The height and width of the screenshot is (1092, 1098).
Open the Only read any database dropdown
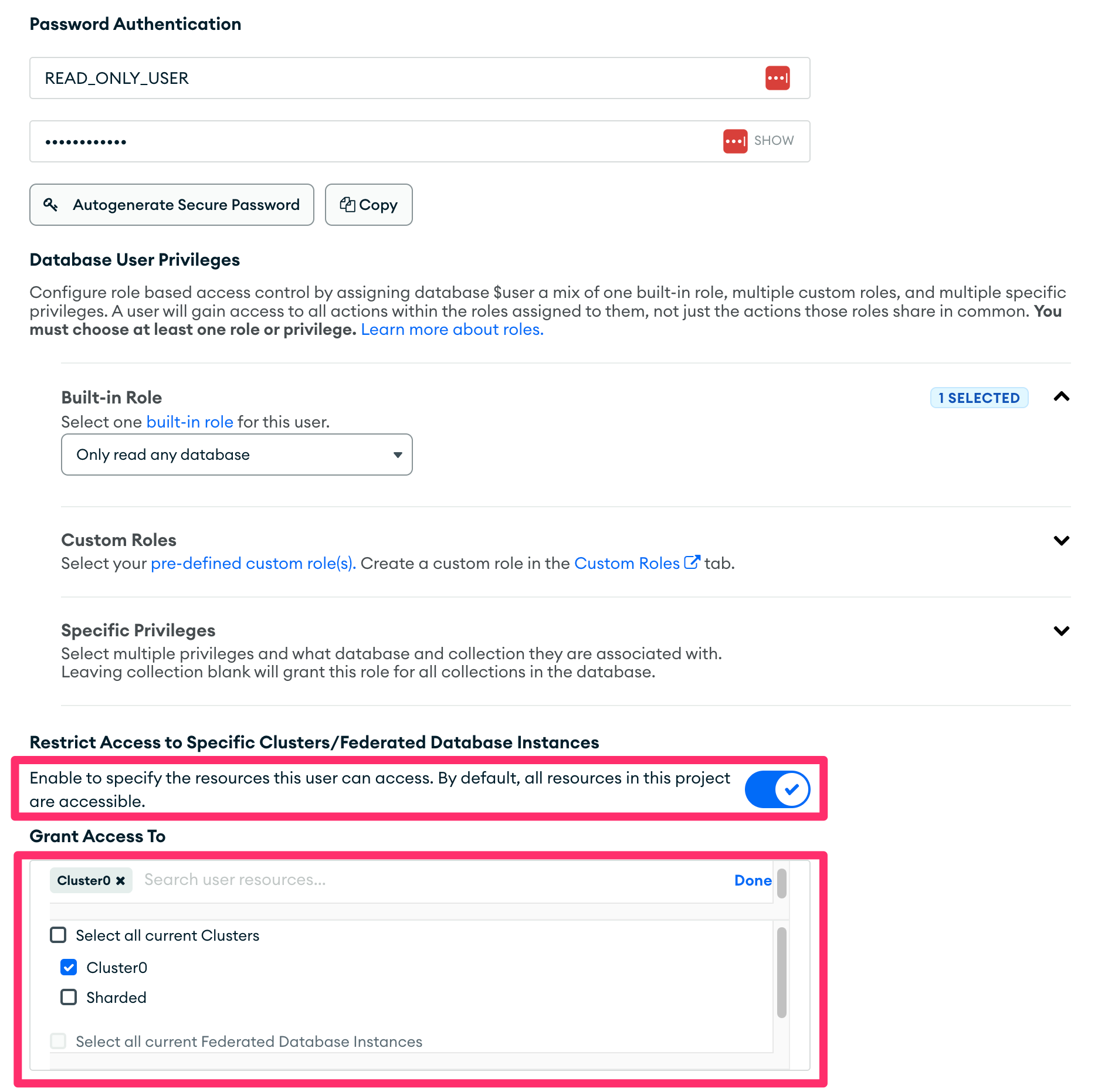[x=236, y=455]
